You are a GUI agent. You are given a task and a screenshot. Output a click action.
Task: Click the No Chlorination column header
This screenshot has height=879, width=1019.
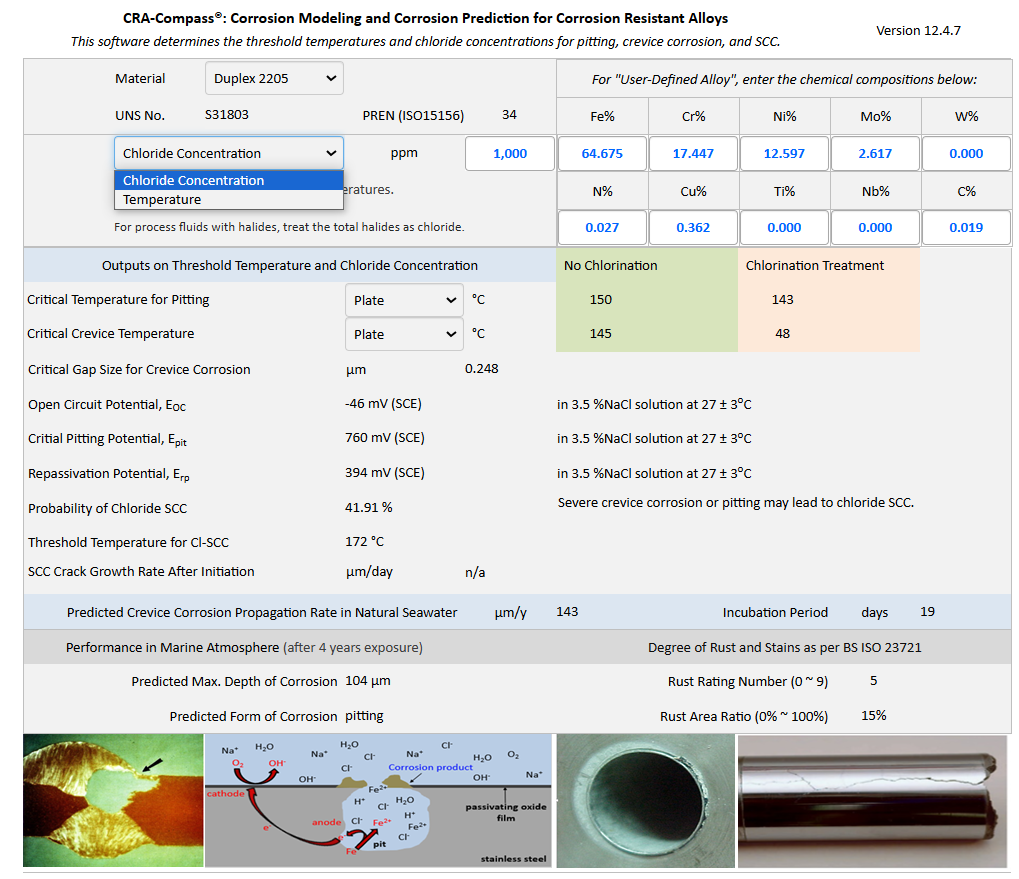(610, 266)
